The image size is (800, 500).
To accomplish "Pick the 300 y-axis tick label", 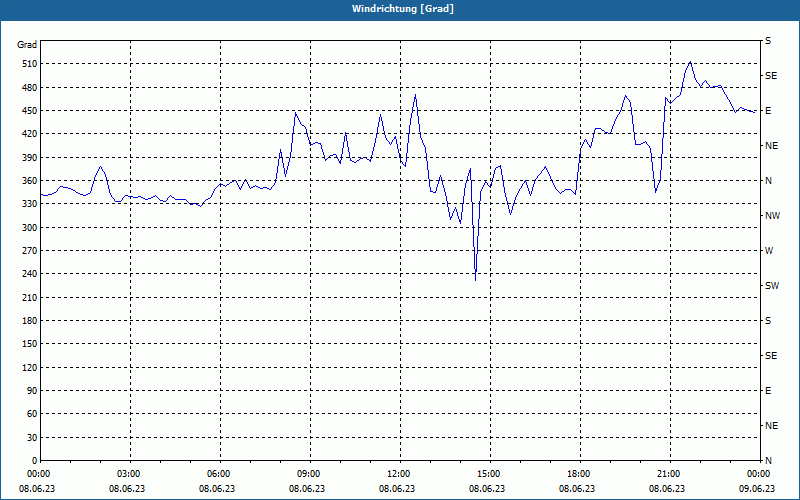I will 29,228.
